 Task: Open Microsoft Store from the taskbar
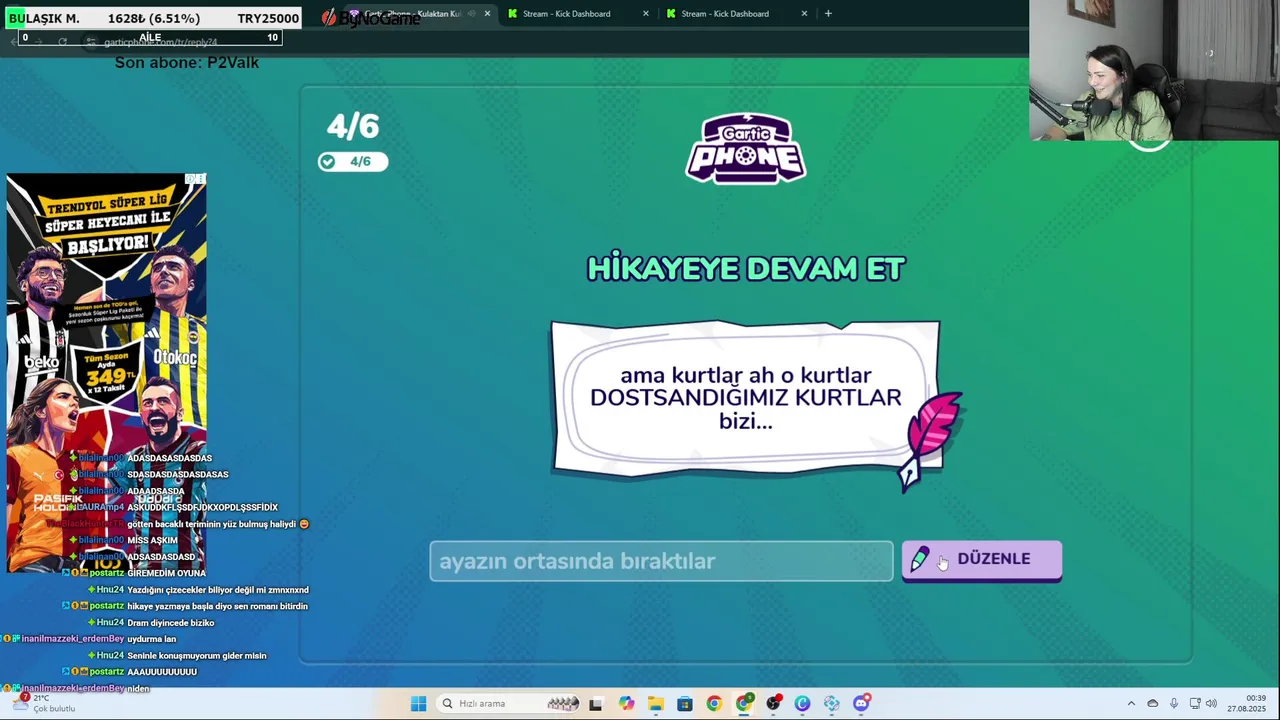pyautogui.click(x=684, y=704)
